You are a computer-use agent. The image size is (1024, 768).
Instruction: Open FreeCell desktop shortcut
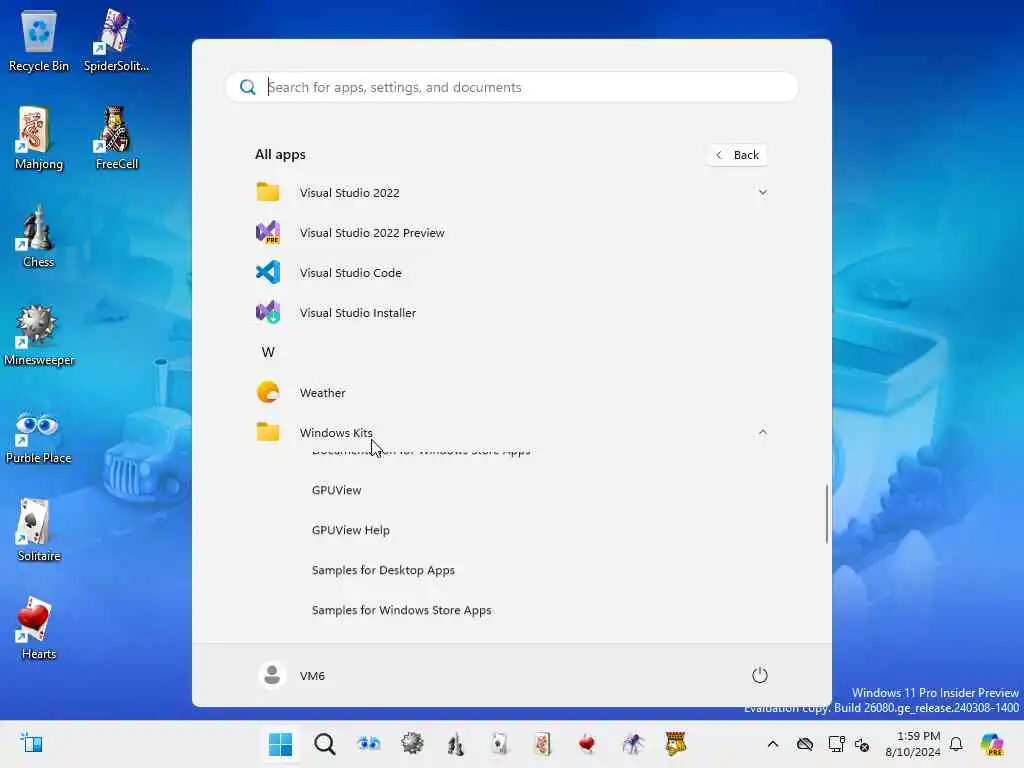point(116,138)
